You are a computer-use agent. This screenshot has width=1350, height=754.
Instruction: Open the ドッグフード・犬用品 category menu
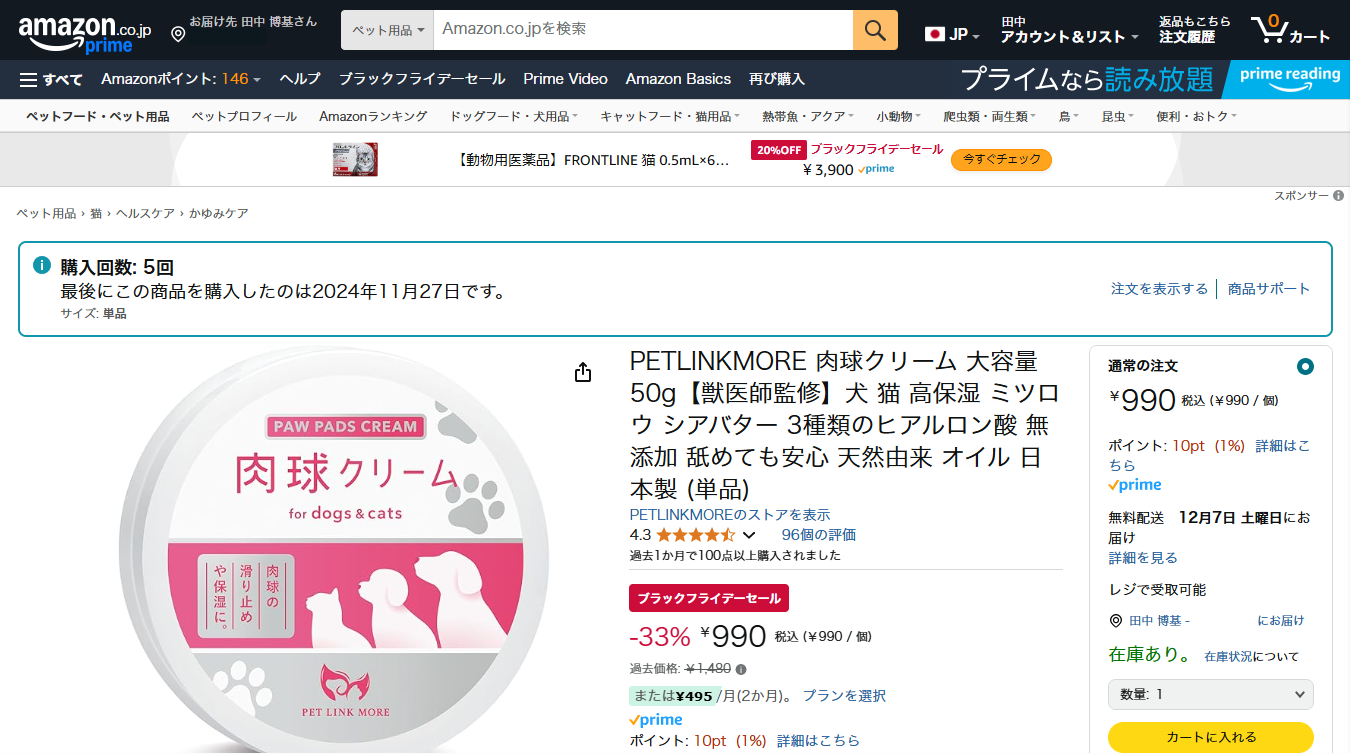tap(514, 117)
